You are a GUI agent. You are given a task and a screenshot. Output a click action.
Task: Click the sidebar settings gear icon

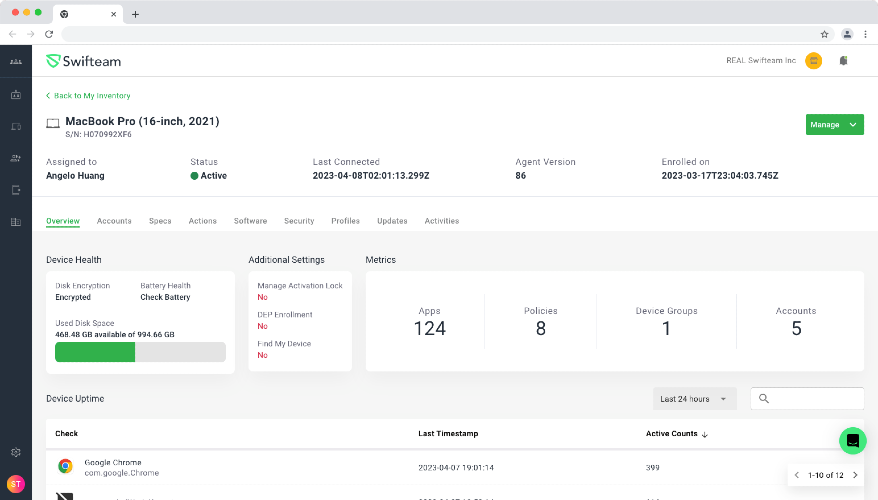tap(16, 452)
